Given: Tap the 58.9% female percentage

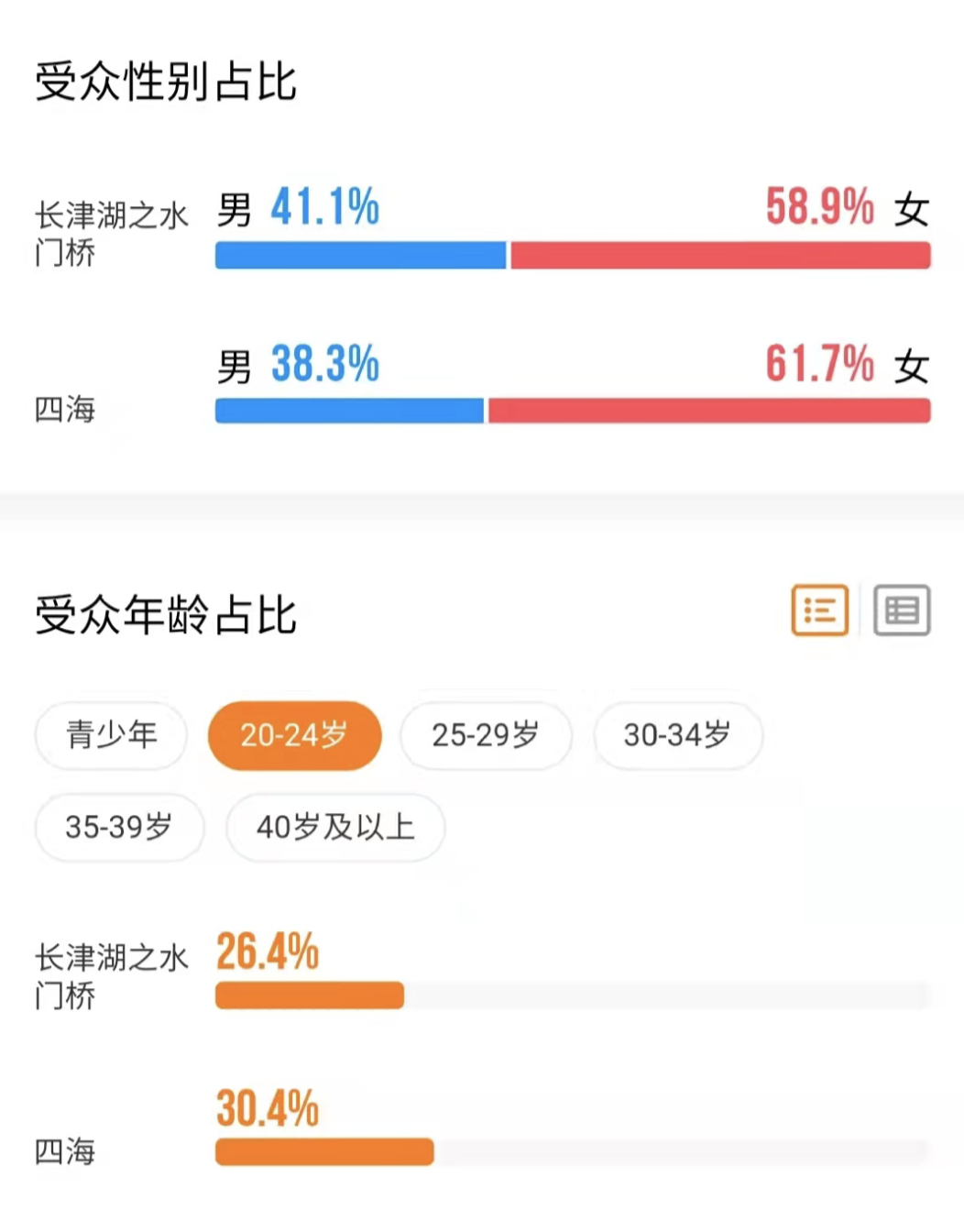Looking at the screenshot, I should click(820, 206).
